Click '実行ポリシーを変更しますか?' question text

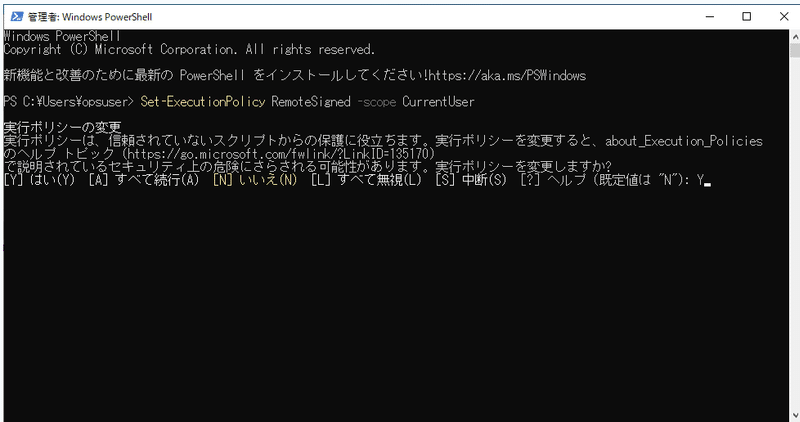pyautogui.click(x=523, y=166)
